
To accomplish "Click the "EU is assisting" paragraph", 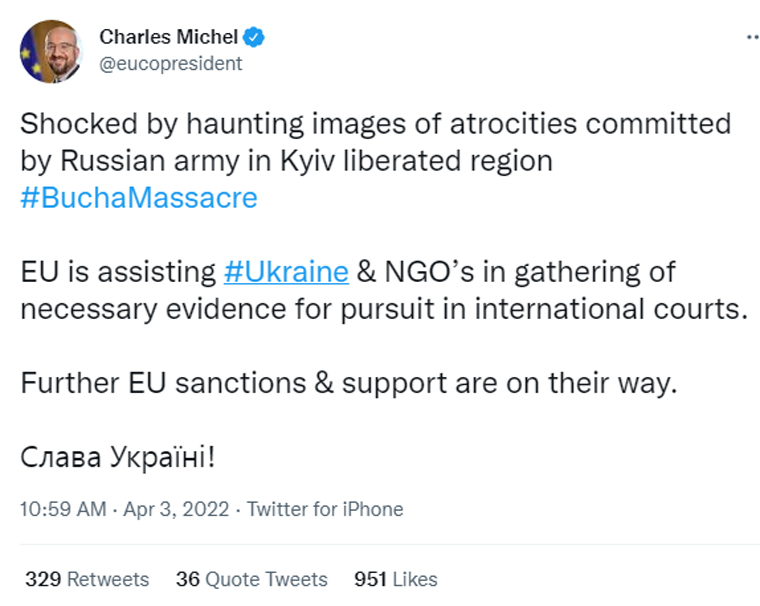I will [384, 290].
